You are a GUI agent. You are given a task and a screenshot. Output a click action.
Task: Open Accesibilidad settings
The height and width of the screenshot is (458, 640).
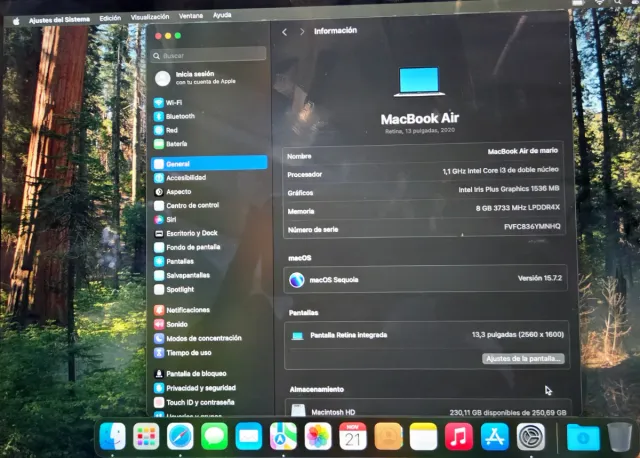point(180,178)
